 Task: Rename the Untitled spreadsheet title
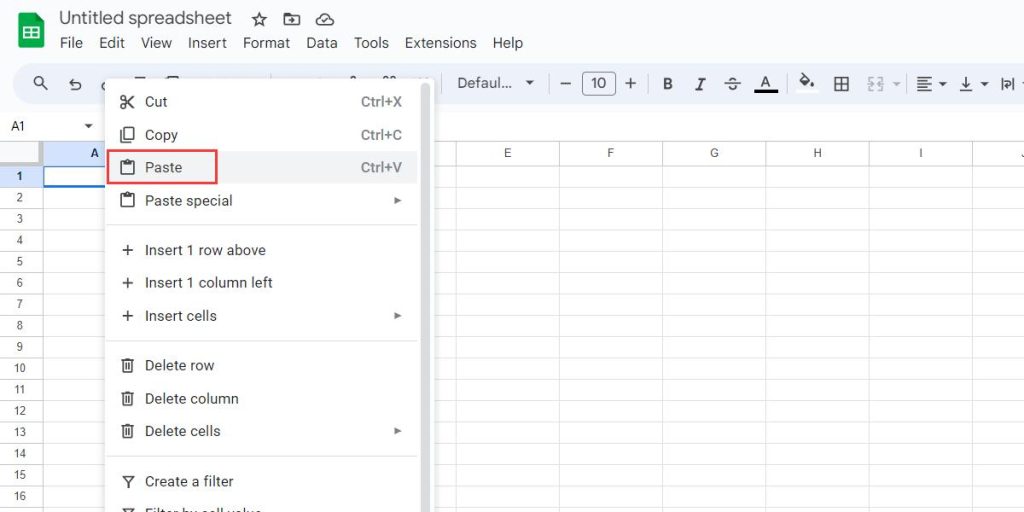[x=146, y=18]
